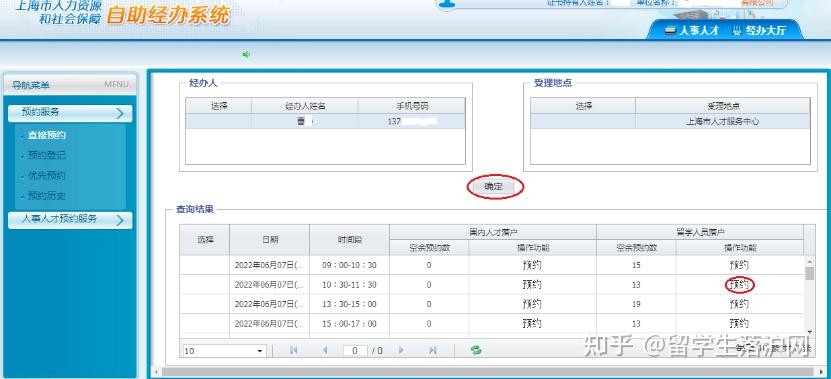Click 国内人才落户 预约 for 13:30-15:00
The width and height of the screenshot is (831, 379).
532,304
